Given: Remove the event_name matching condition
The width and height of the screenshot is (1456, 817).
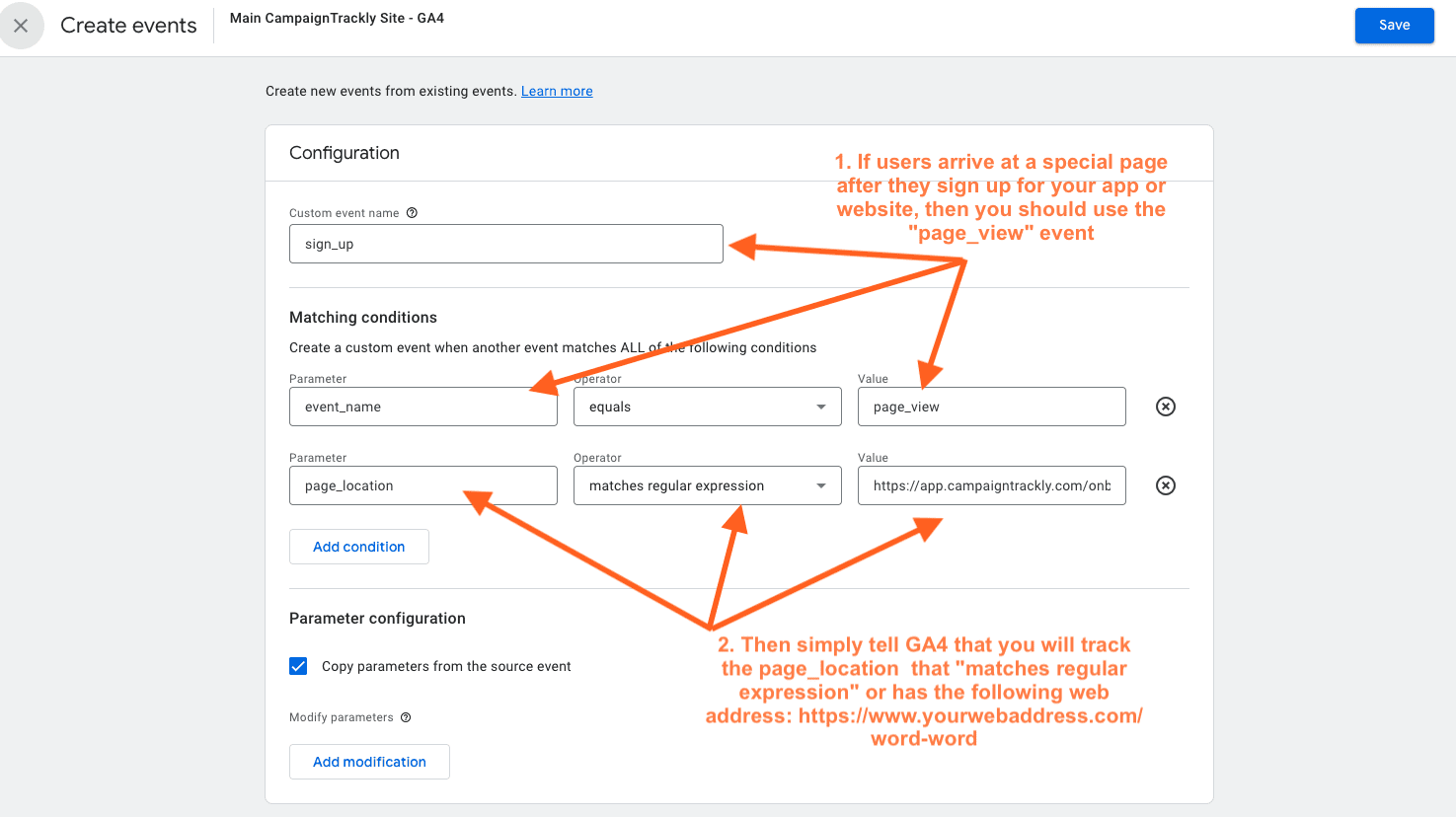Looking at the screenshot, I should (1165, 406).
